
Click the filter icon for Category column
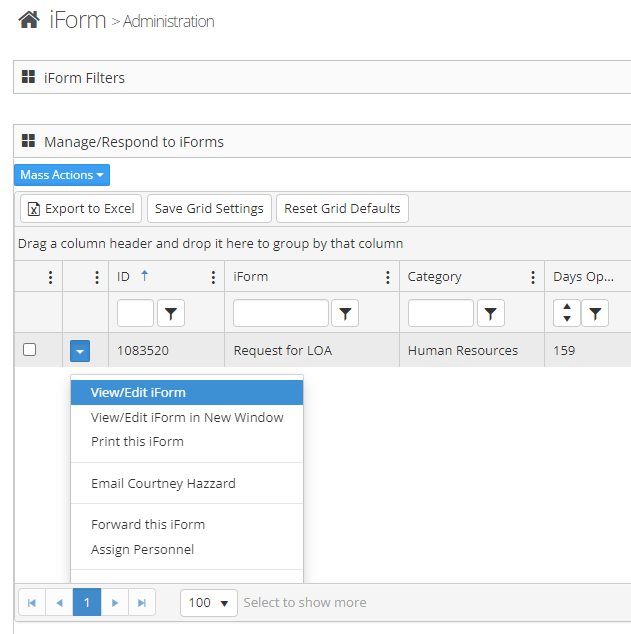tap(490, 314)
